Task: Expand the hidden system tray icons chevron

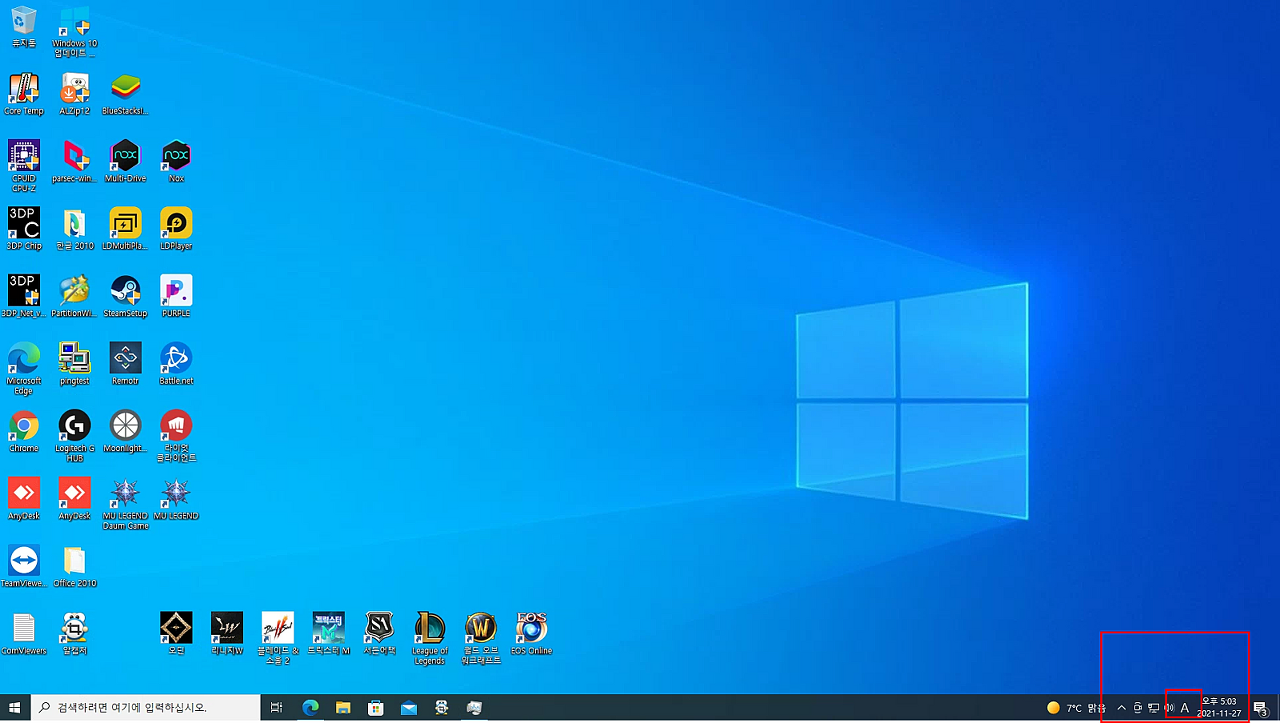Action: [x=1121, y=708]
